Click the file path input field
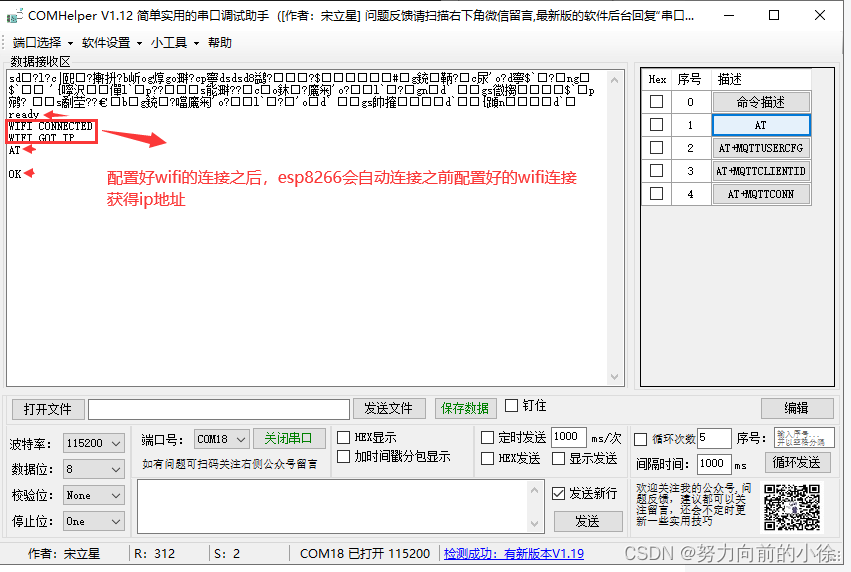 click(219, 410)
